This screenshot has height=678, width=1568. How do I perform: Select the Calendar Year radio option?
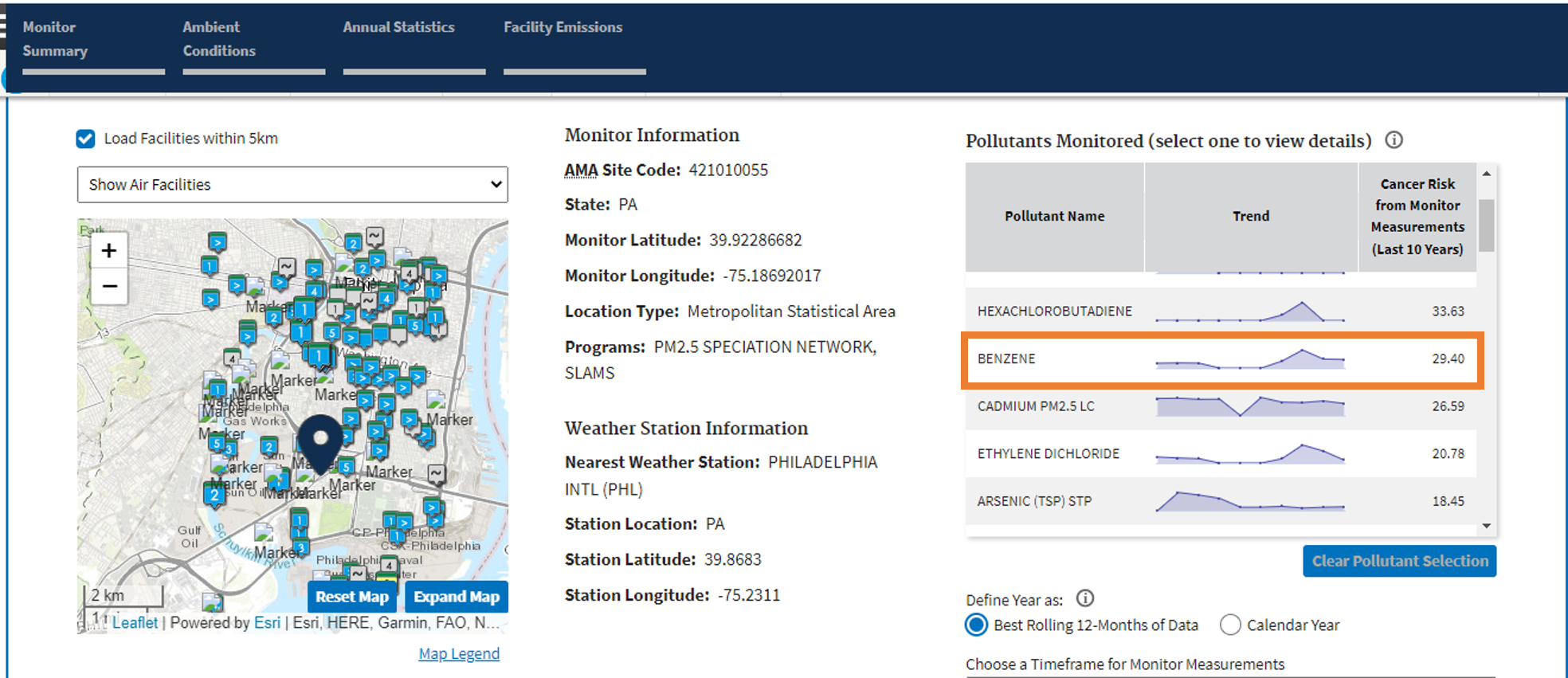tap(1230, 625)
